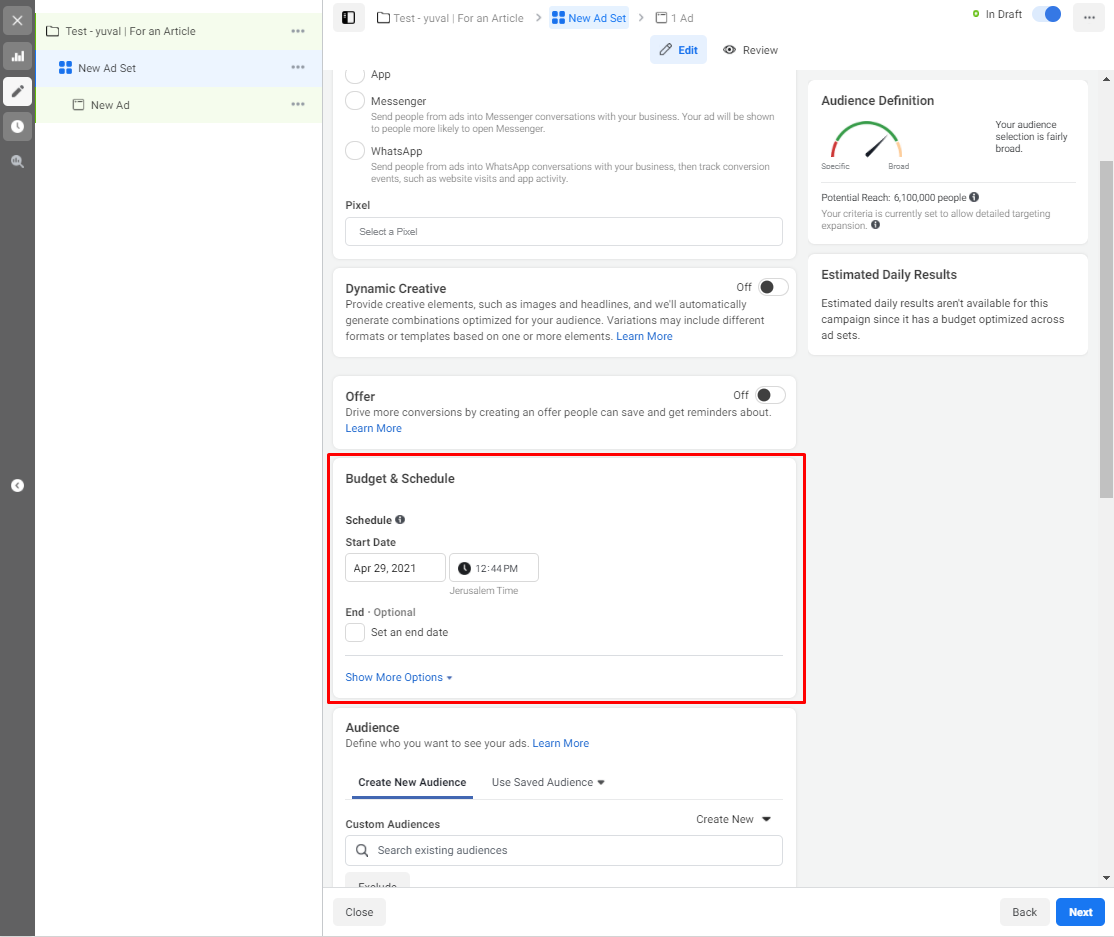Click the Potential Reach: 6,100,000 people text
This screenshot has width=1114, height=937.
point(893,197)
